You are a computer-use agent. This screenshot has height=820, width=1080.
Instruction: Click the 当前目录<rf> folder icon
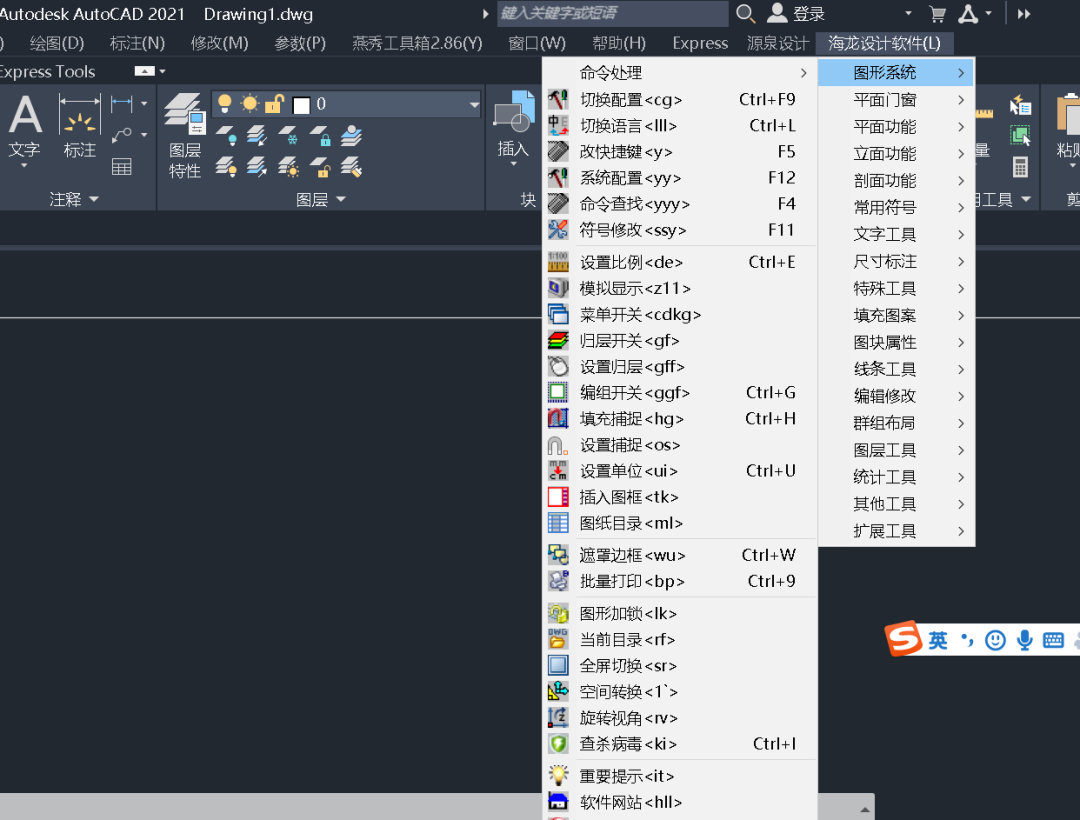pos(558,640)
